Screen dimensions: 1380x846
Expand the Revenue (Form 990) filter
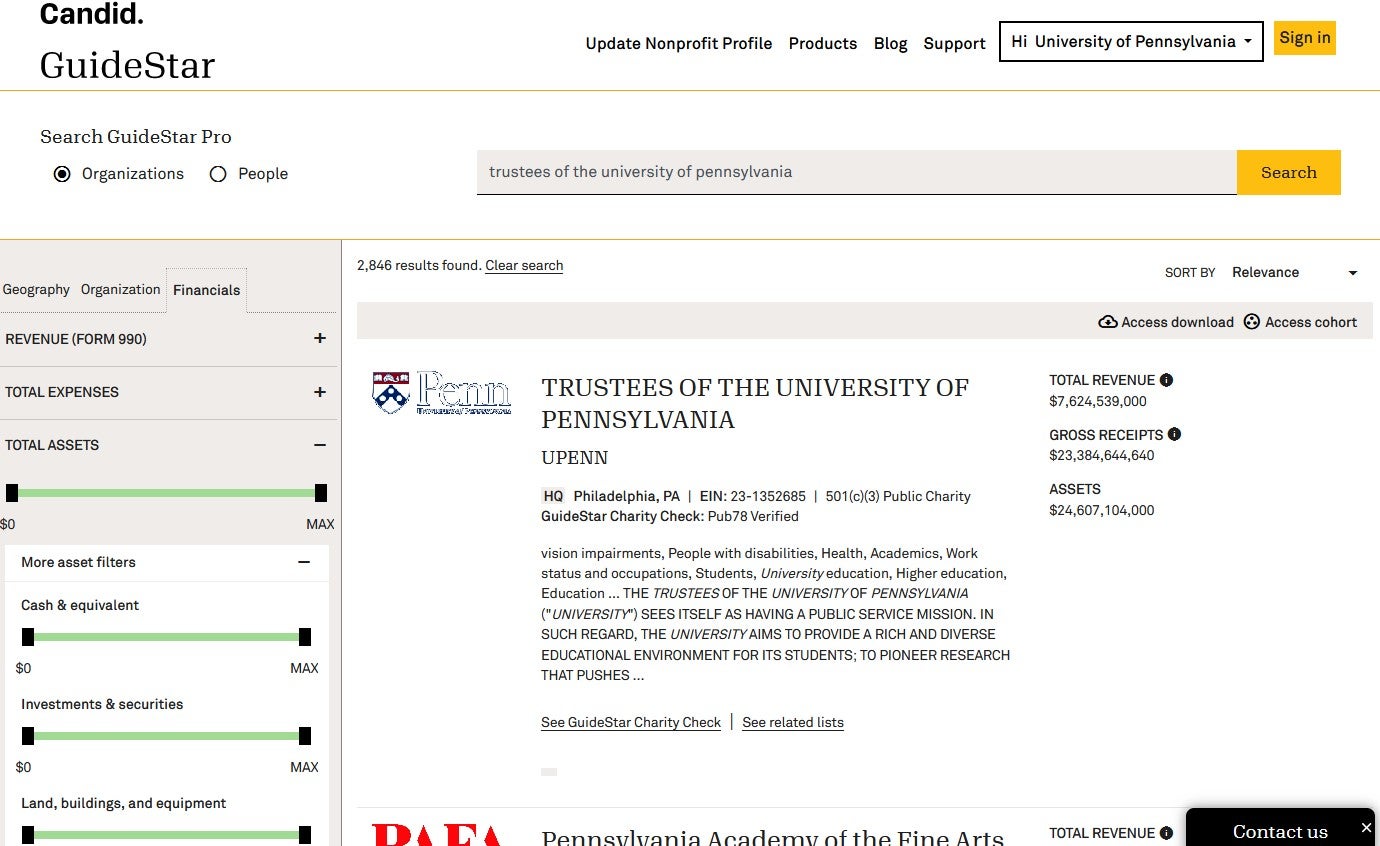point(320,338)
